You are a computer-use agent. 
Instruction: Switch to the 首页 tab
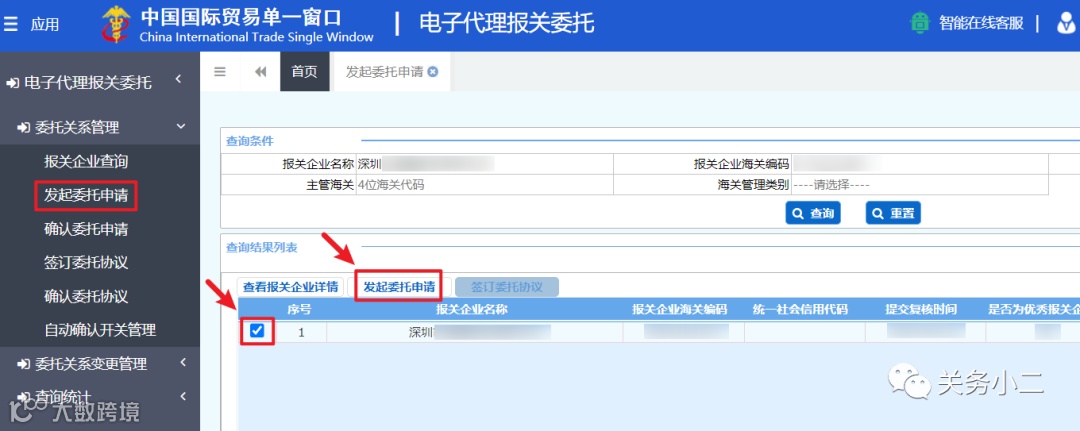304,72
